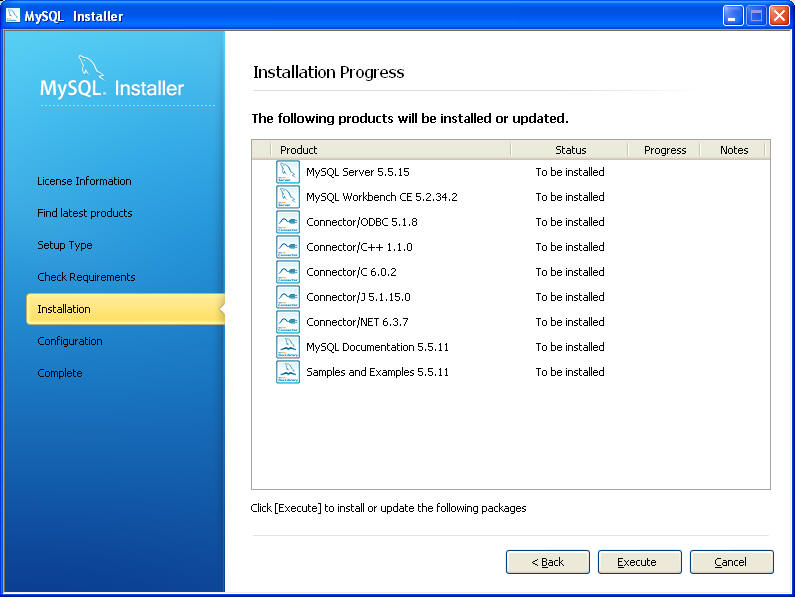Screen dimensions: 795x597
Task: Select the MySQL Documentation 5.5.11 icon
Action: (288, 347)
